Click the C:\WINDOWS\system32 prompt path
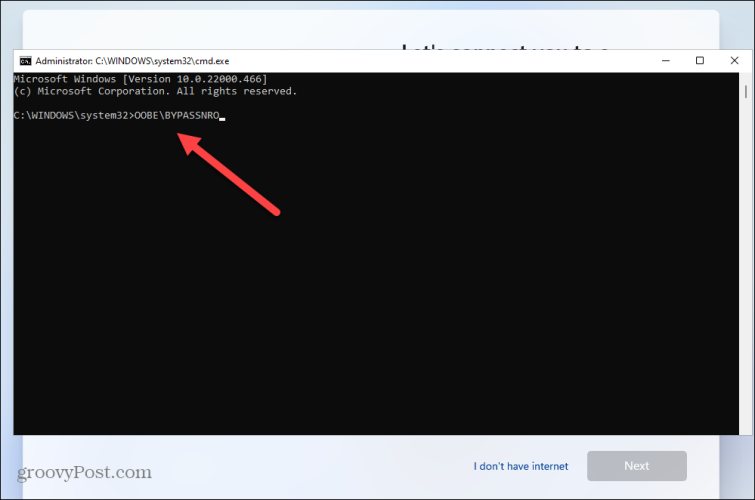The image size is (755, 500). pos(71,116)
